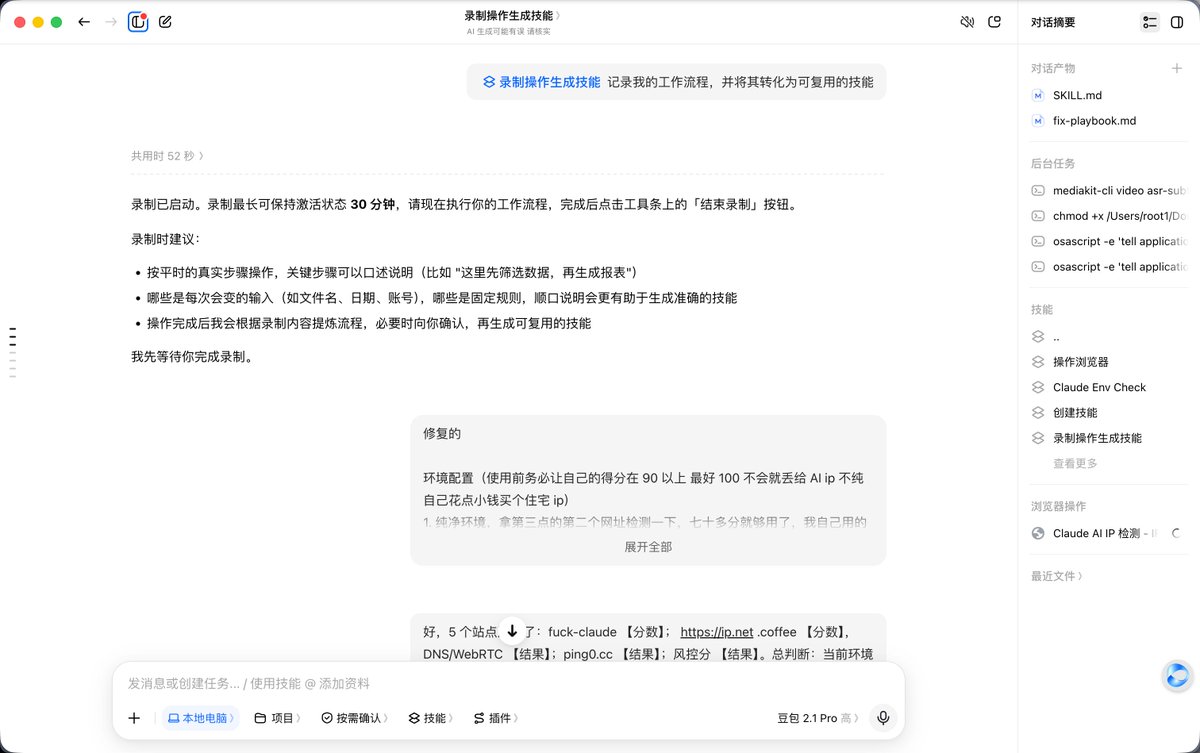Start a new chat with the compose icon
The width and height of the screenshot is (1200, 753).
pos(165,21)
